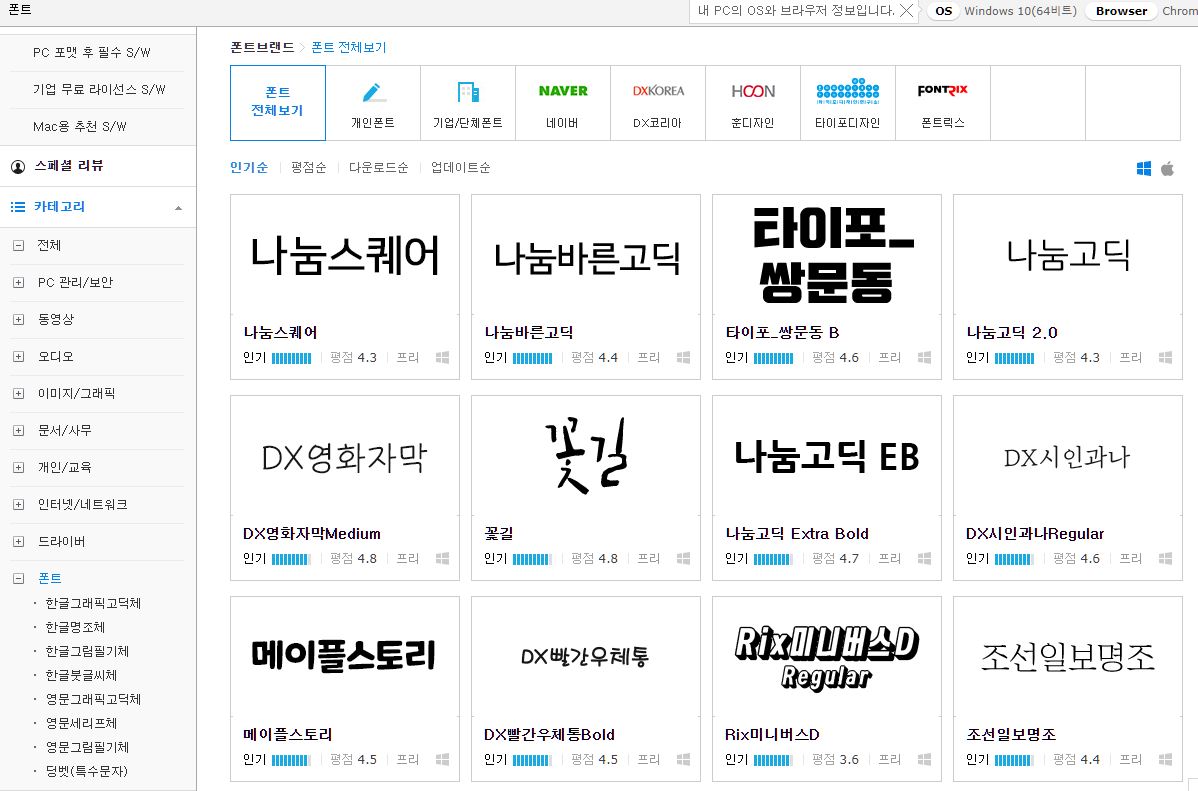Image resolution: width=1198 pixels, height=791 pixels.
Task: Sort by 인기순
Action: (249, 167)
